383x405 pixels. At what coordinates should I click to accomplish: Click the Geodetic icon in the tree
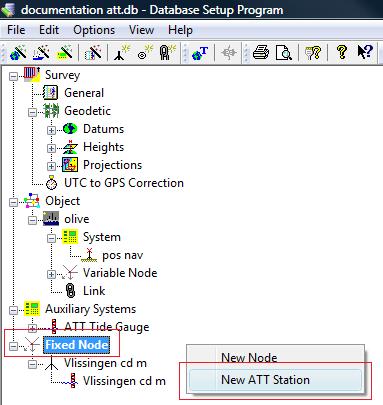(x=51, y=111)
